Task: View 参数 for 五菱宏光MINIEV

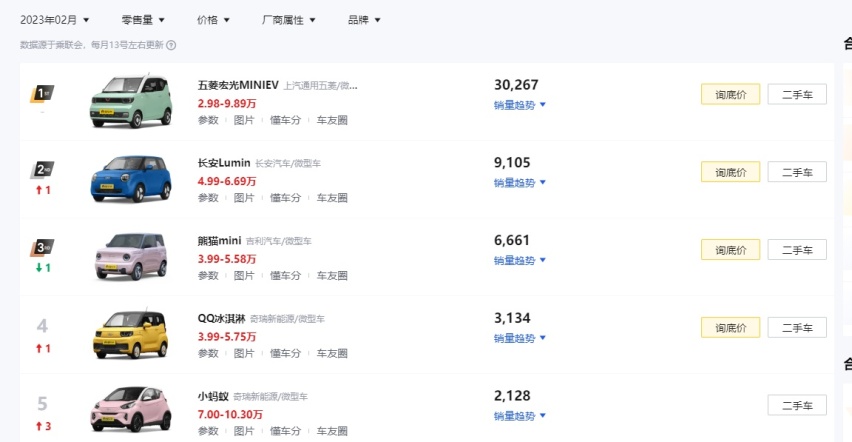Action: pyautogui.click(x=208, y=120)
